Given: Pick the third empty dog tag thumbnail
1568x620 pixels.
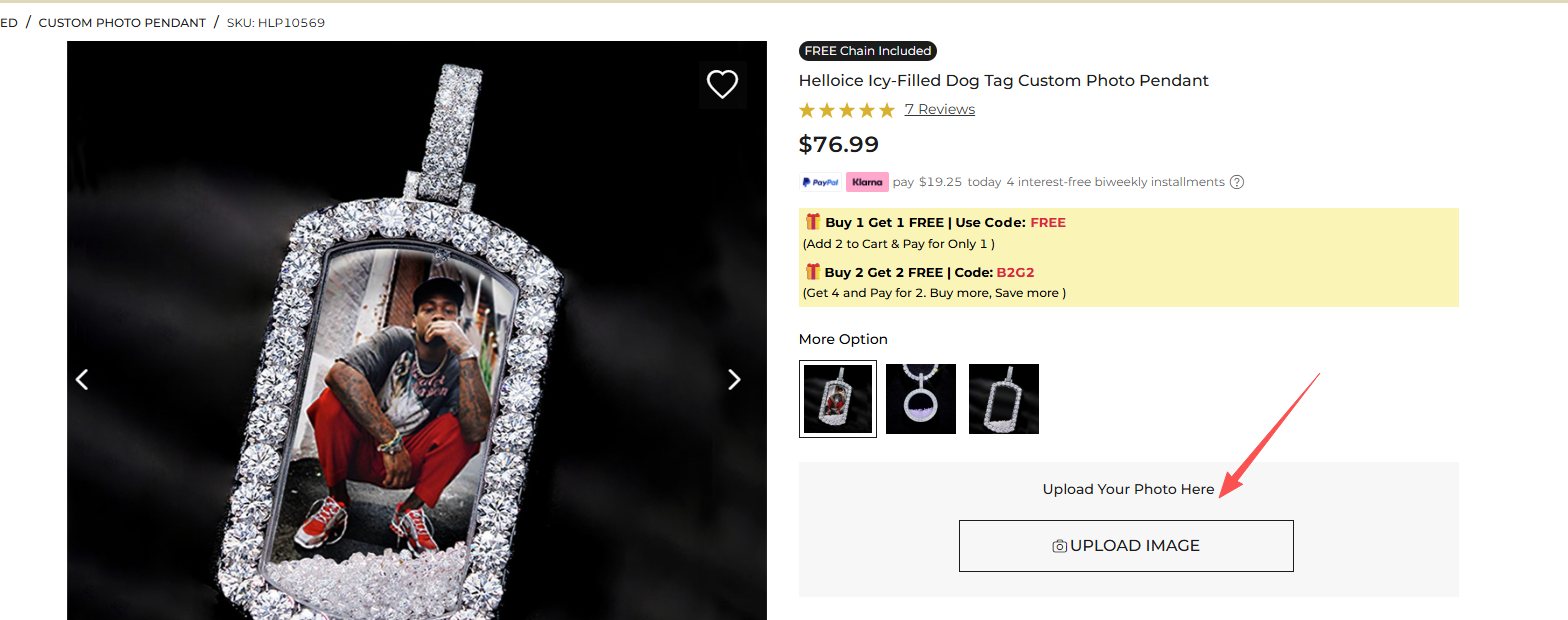Looking at the screenshot, I should click(1004, 399).
